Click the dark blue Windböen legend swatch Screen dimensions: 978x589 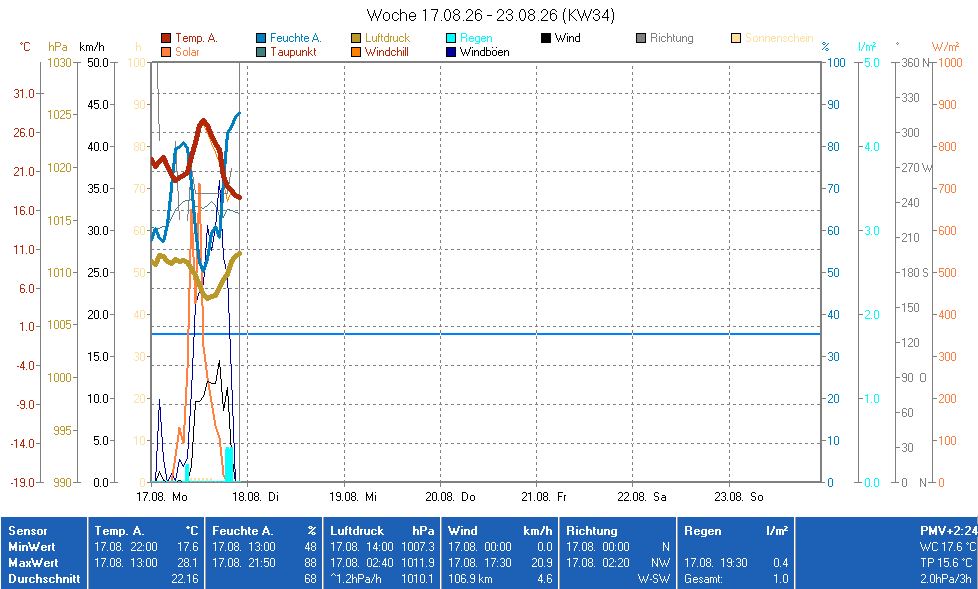pos(451,52)
